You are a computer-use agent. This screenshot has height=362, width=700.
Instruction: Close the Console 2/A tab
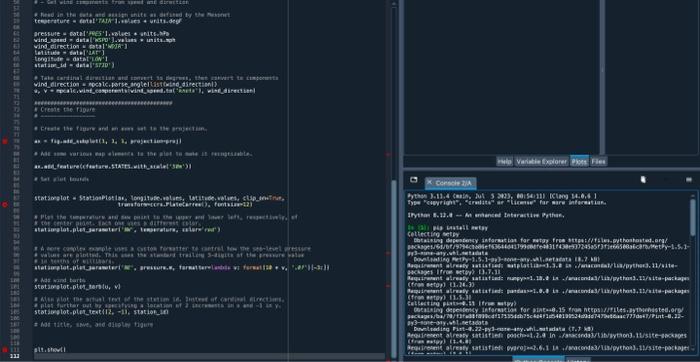tap(429, 183)
